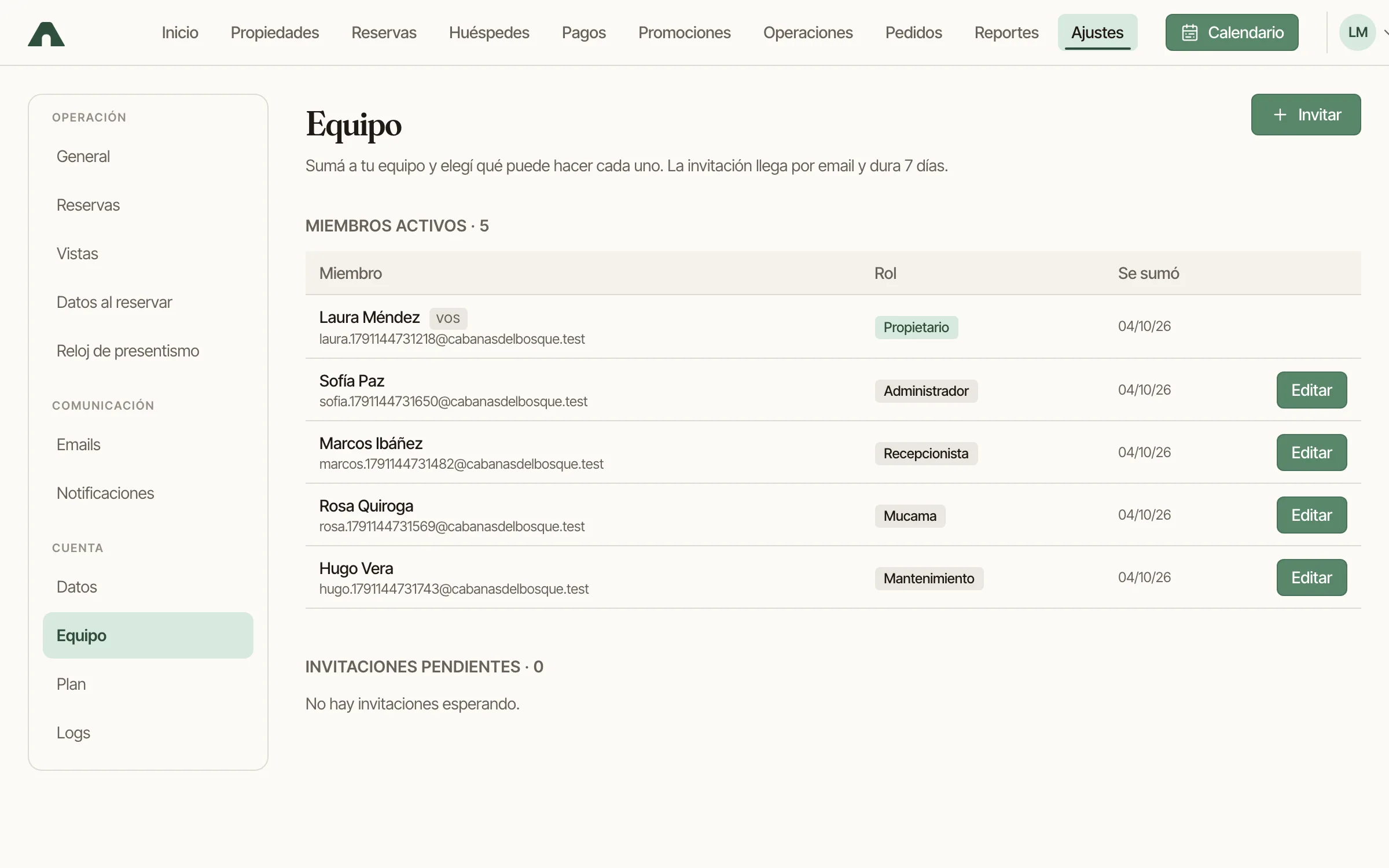Open Pedidos section
This screenshot has width=1389, height=868.
tap(914, 32)
